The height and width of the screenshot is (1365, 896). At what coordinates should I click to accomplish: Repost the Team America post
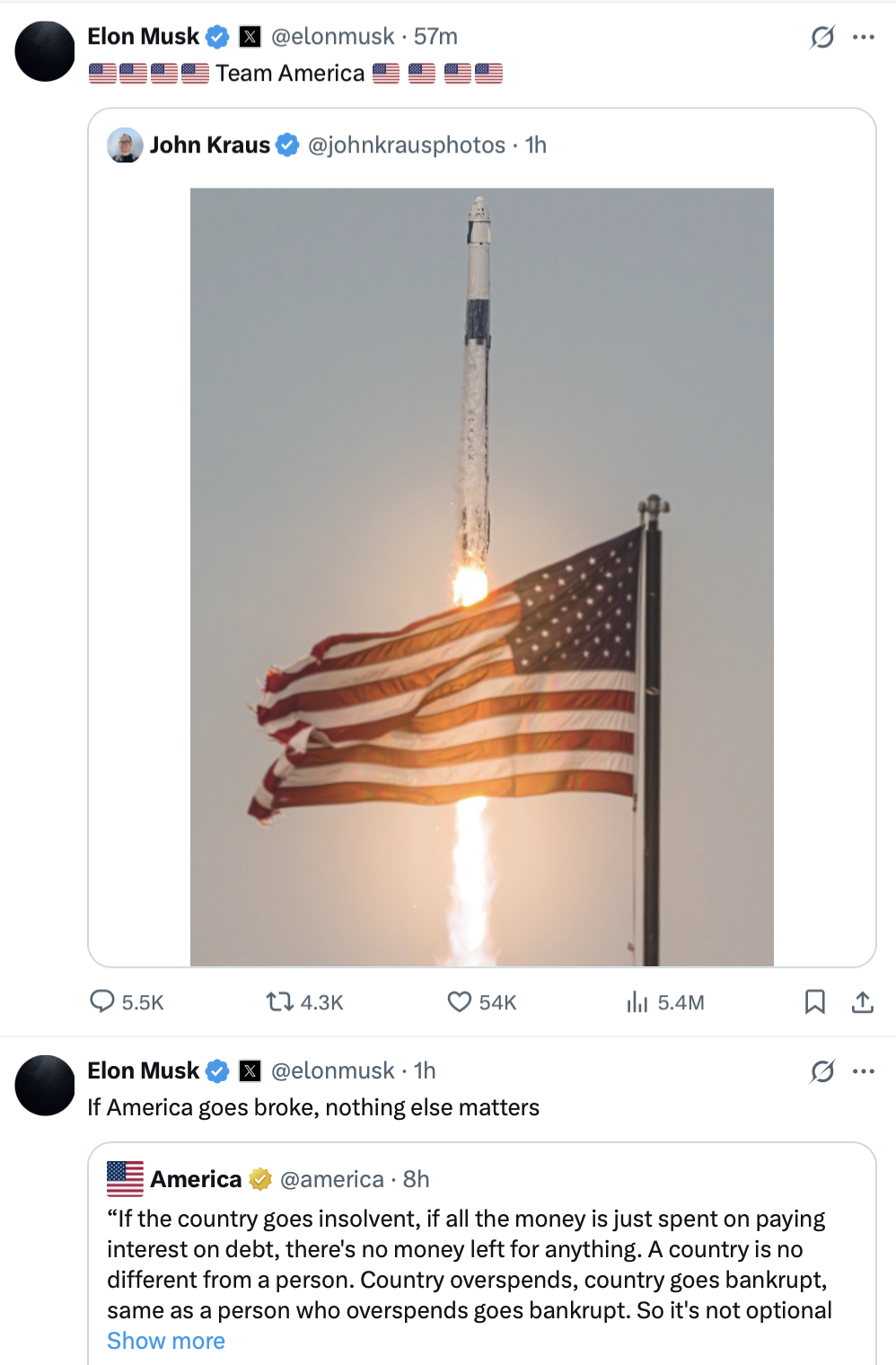click(x=280, y=1001)
